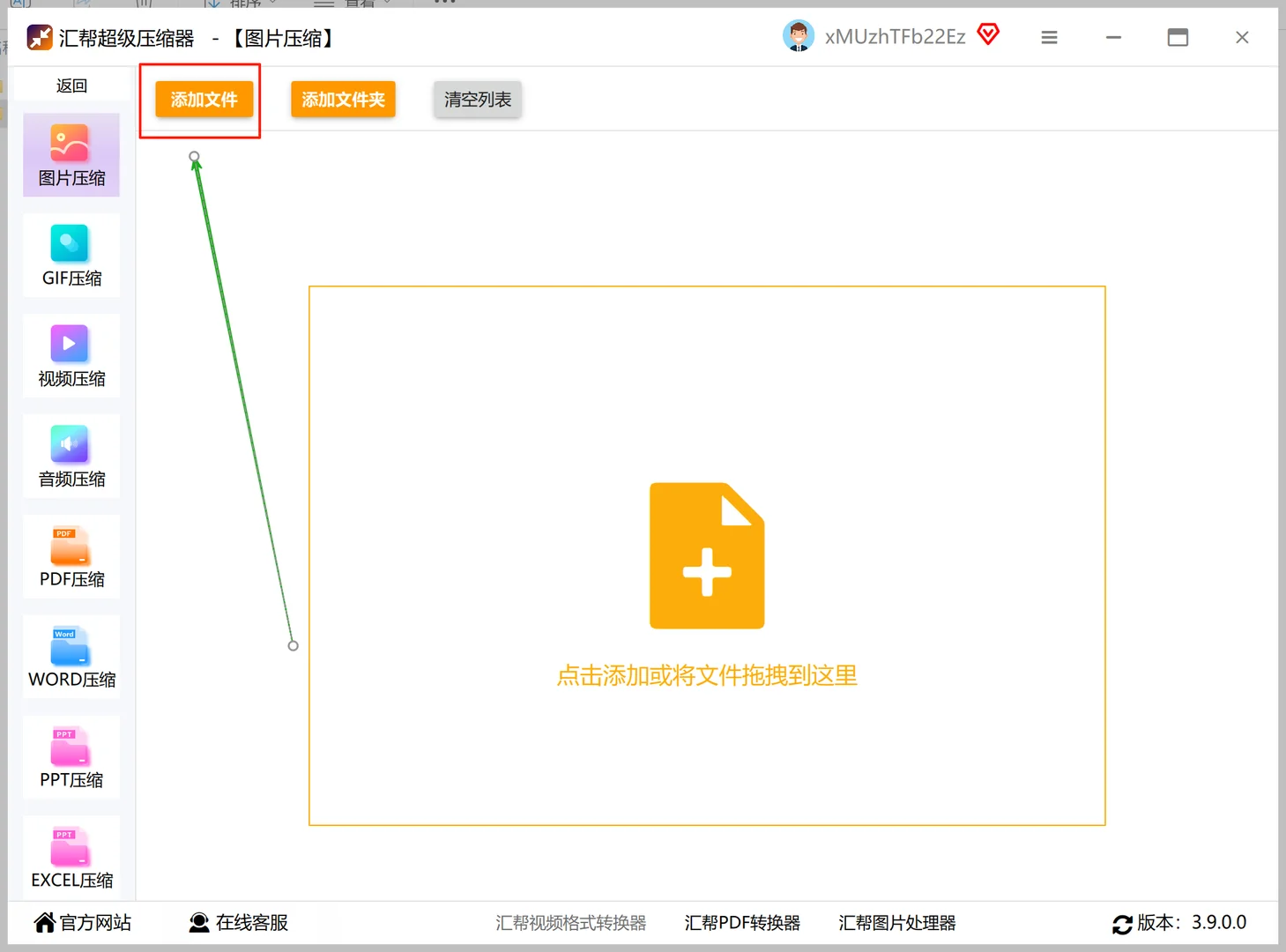Open the GIF压缩 GIF compression function

click(71, 256)
